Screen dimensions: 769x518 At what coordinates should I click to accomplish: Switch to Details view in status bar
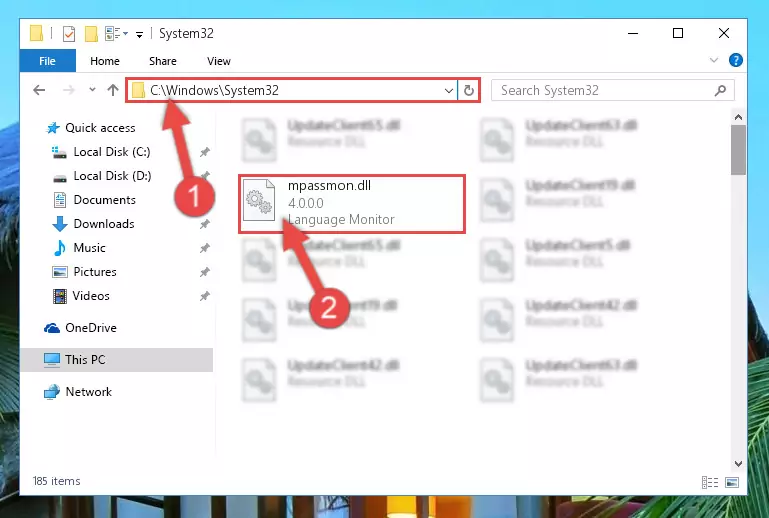click(x=710, y=482)
